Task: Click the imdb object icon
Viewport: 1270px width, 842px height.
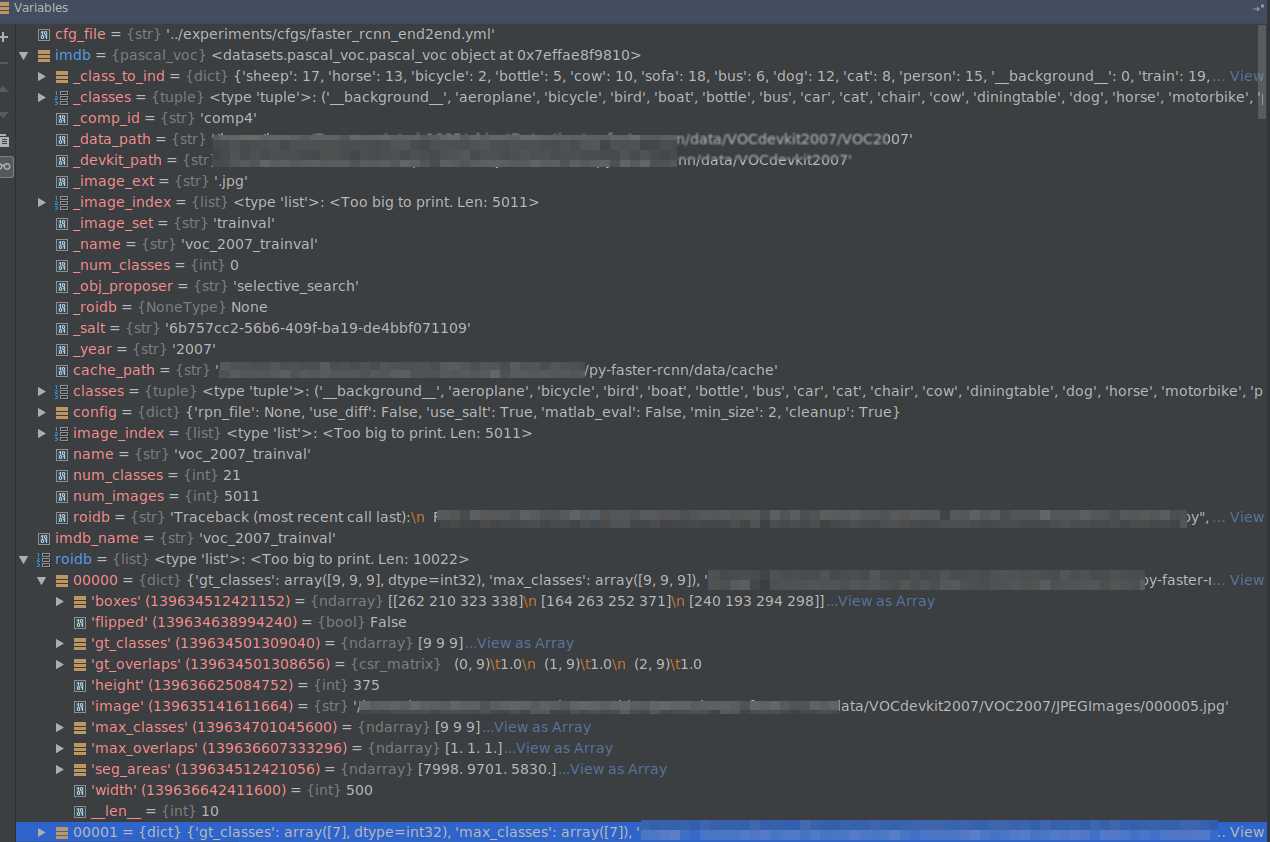Action: pyautogui.click(x=44, y=55)
